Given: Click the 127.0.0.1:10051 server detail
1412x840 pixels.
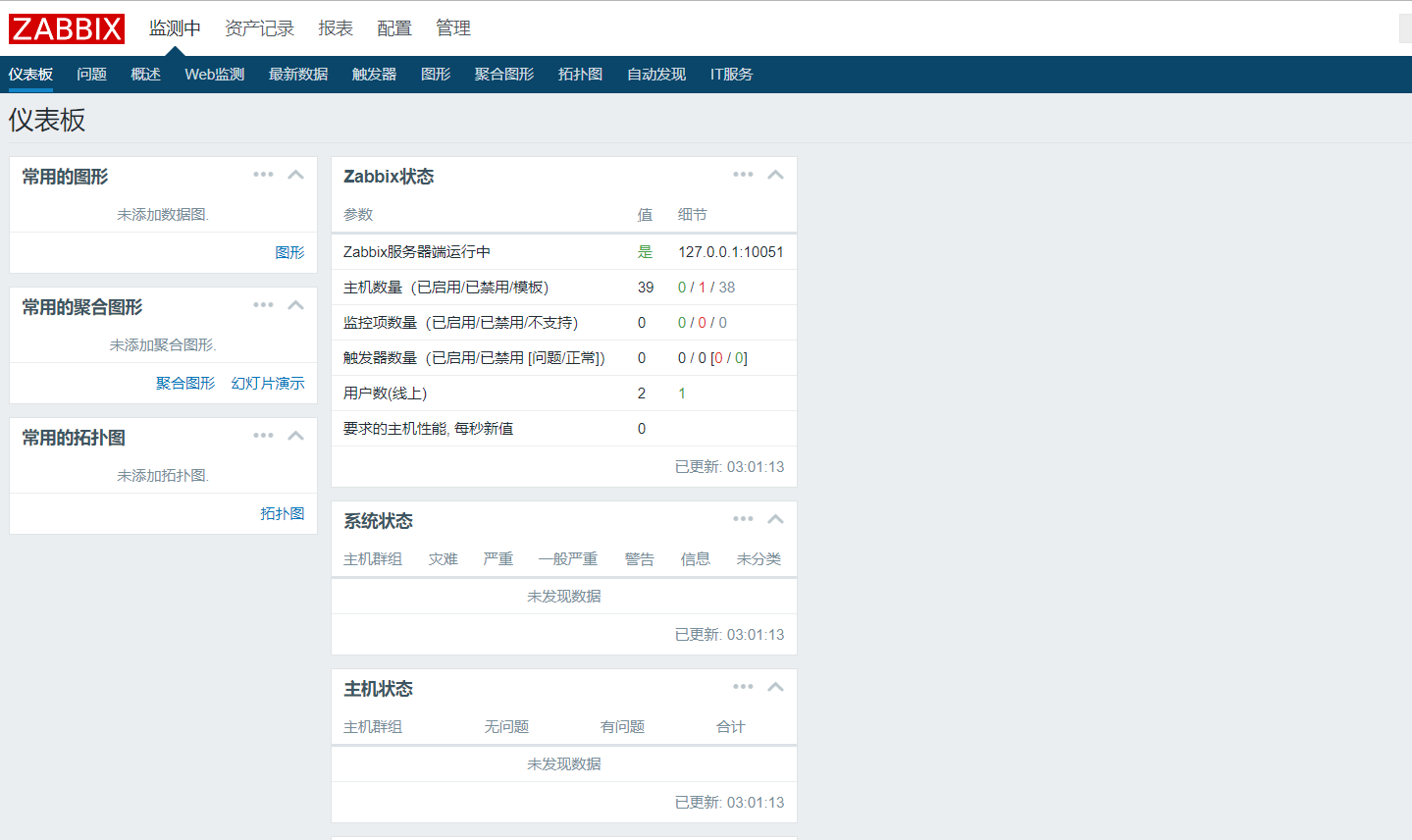Looking at the screenshot, I should click(731, 252).
